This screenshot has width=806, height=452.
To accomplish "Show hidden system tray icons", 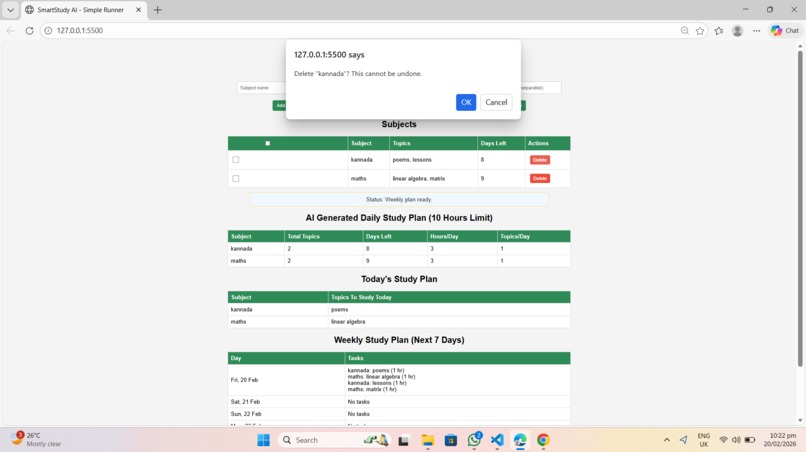I will 667,440.
